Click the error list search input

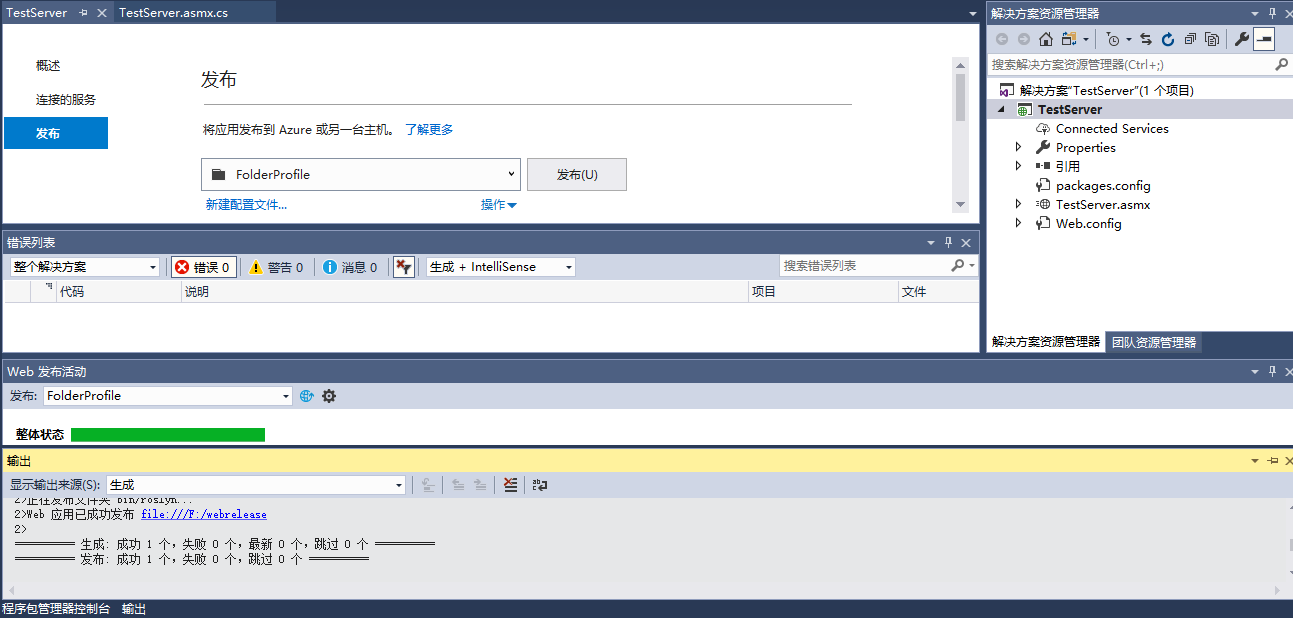coord(863,266)
